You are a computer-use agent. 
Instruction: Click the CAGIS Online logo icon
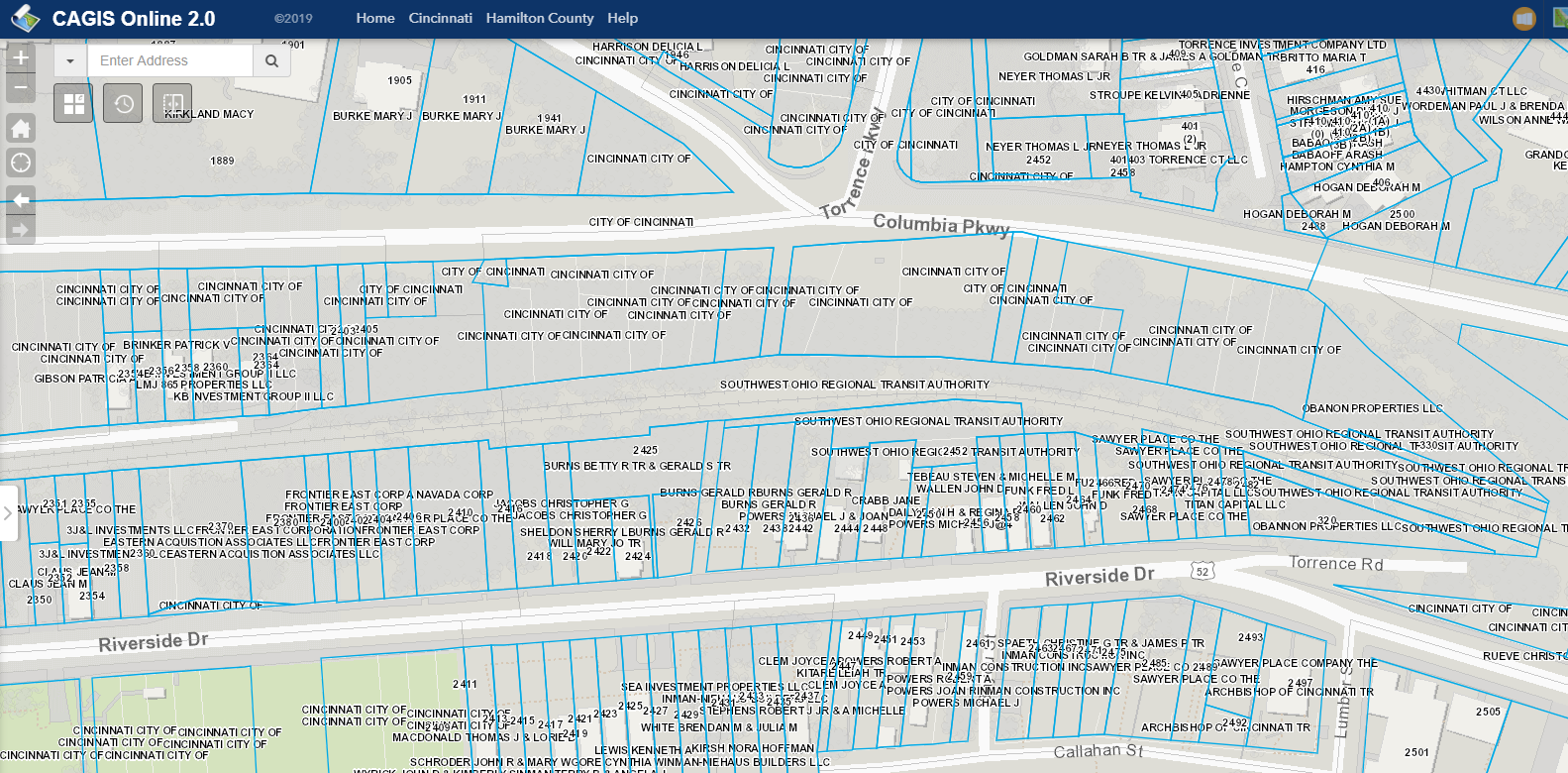coord(25,18)
